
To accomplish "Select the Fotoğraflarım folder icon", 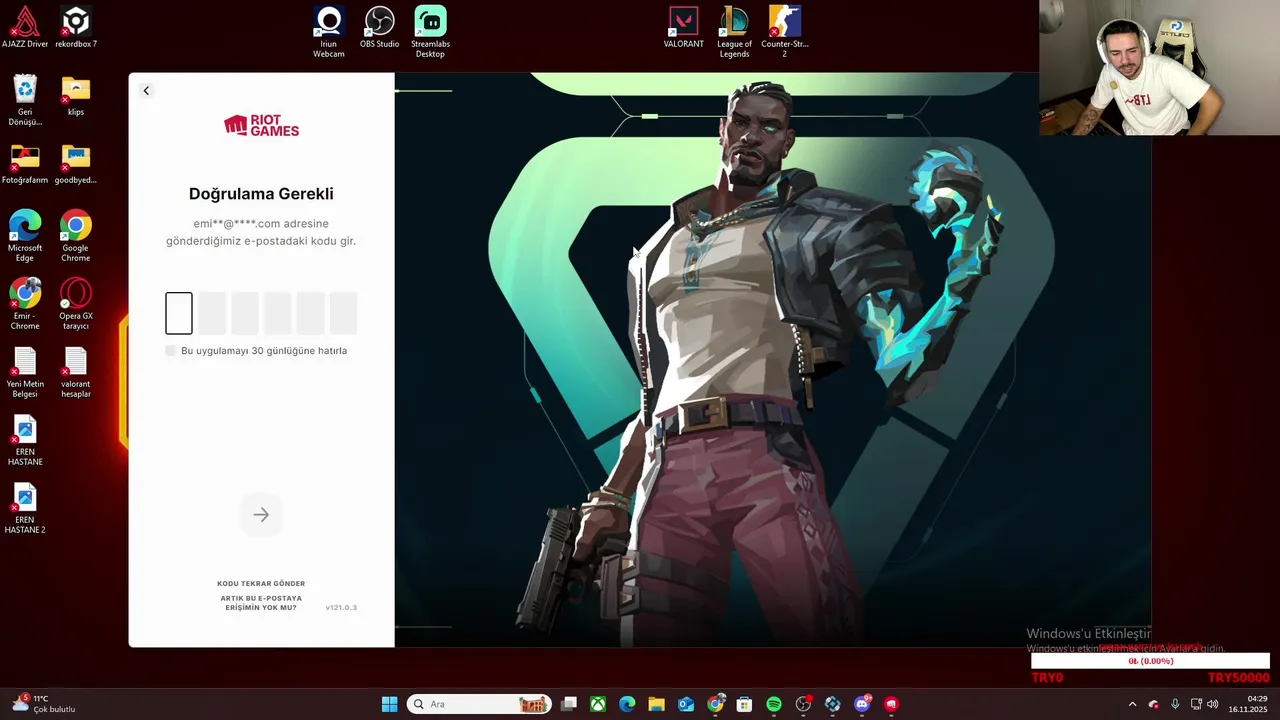I will tap(25, 164).
